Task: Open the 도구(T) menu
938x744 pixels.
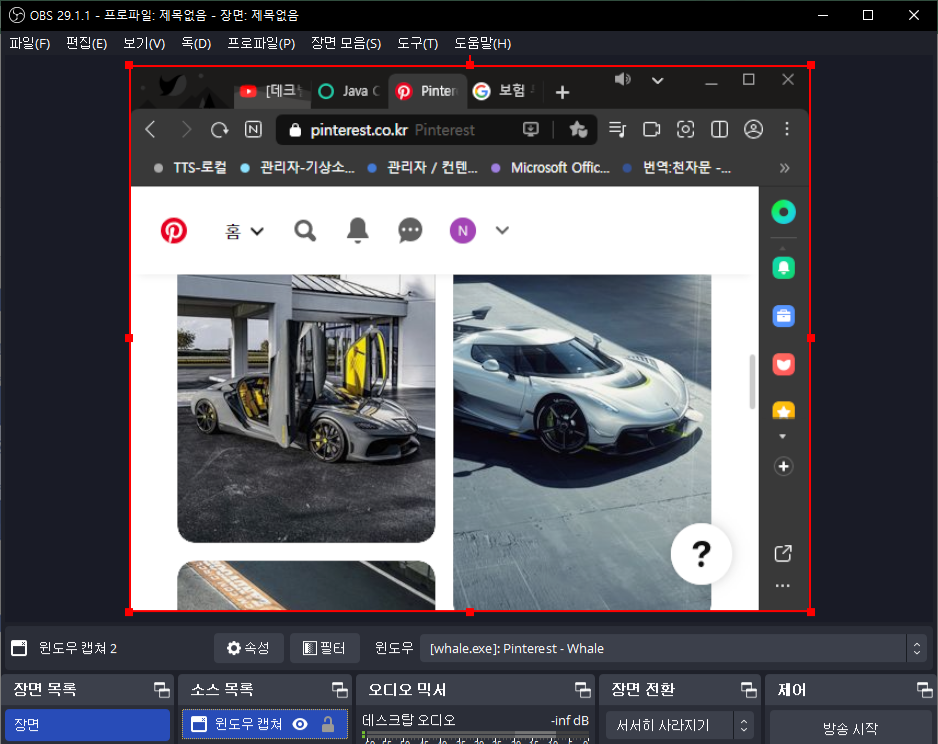Action: [417, 43]
